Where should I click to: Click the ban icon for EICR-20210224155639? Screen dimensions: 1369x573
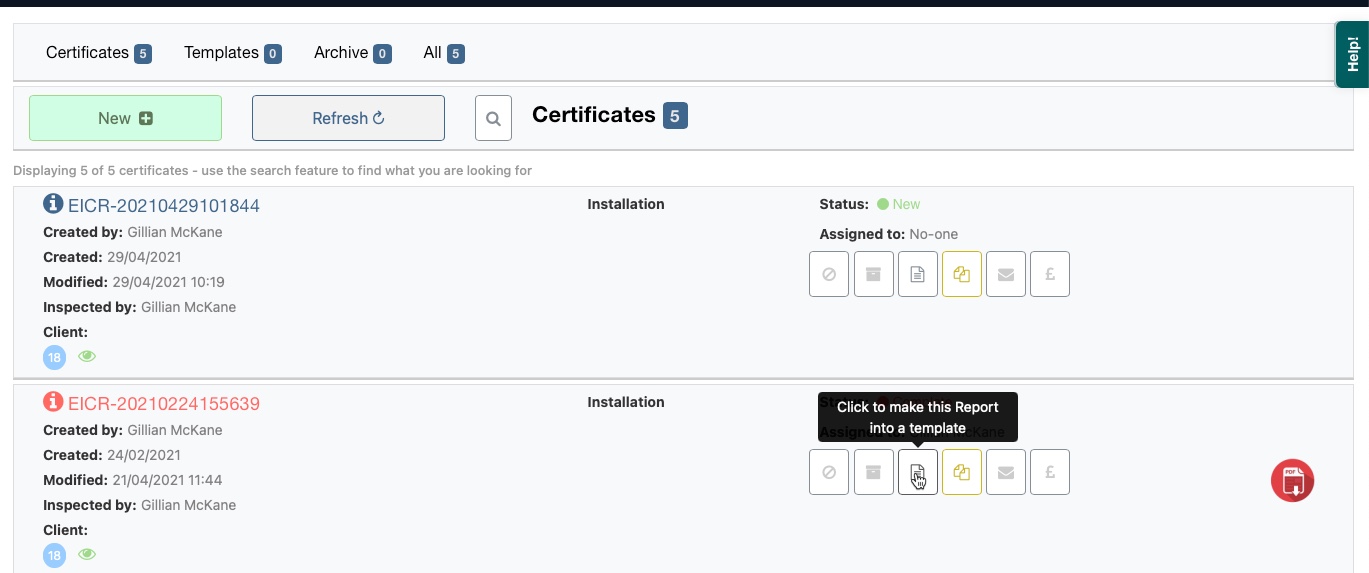pos(829,472)
